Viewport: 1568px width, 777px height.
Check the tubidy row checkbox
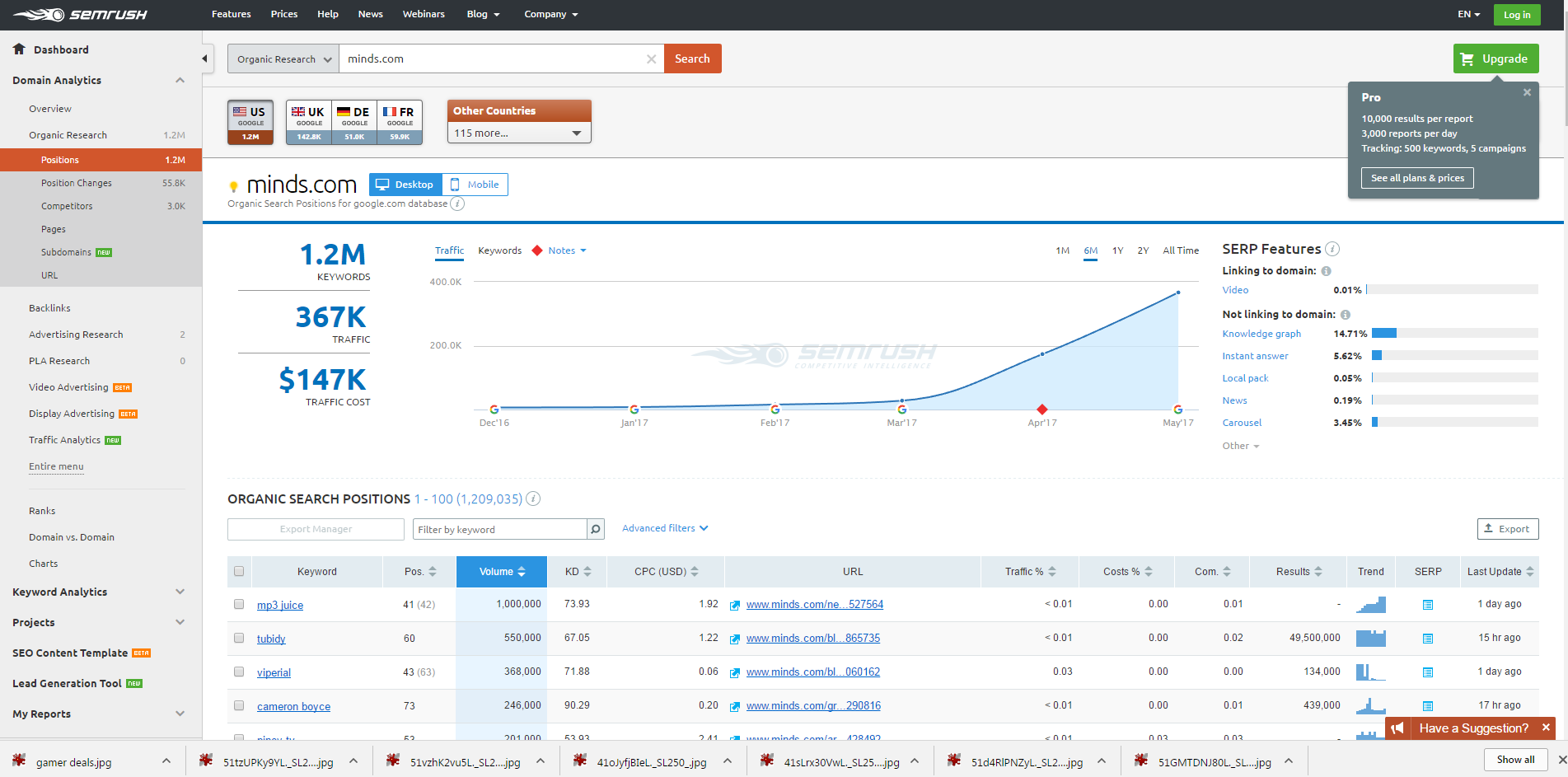(x=239, y=638)
